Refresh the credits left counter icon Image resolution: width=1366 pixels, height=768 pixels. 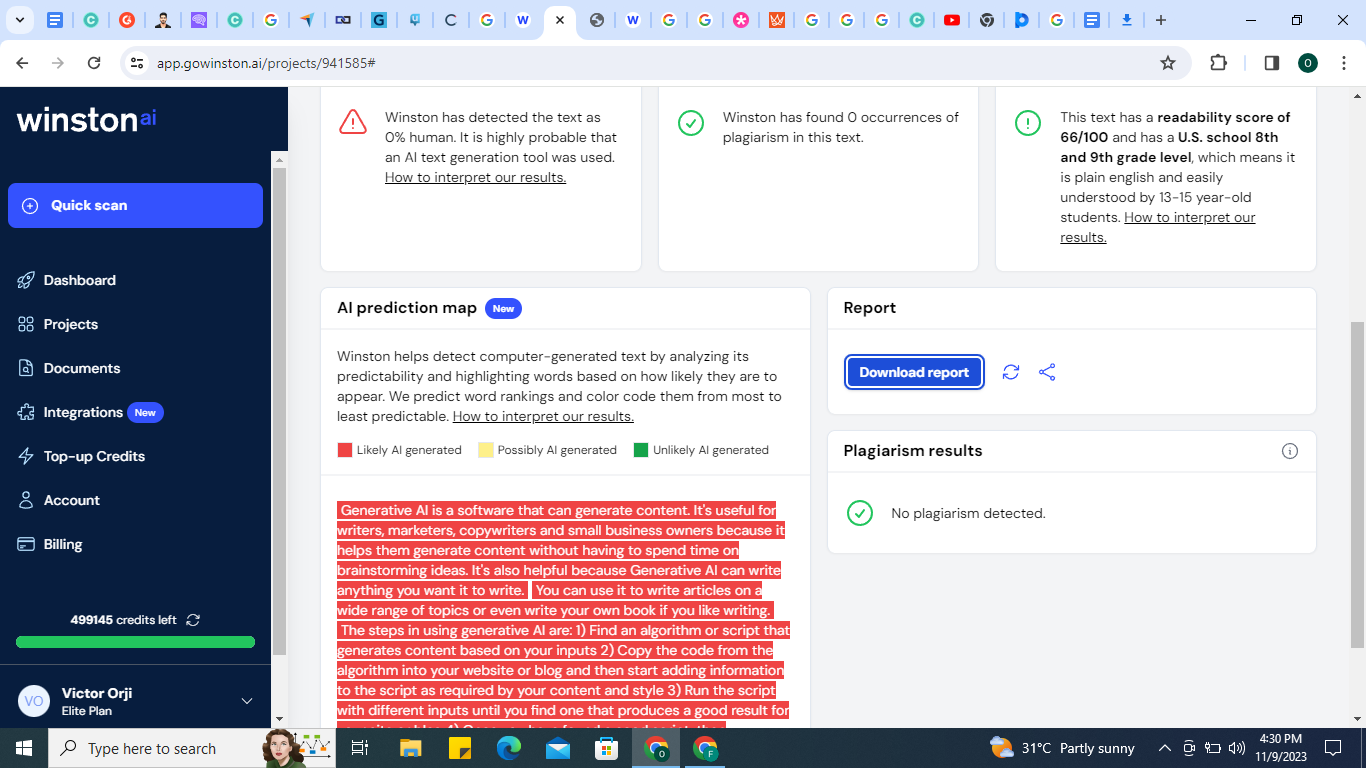pyautogui.click(x=193, y=620)
